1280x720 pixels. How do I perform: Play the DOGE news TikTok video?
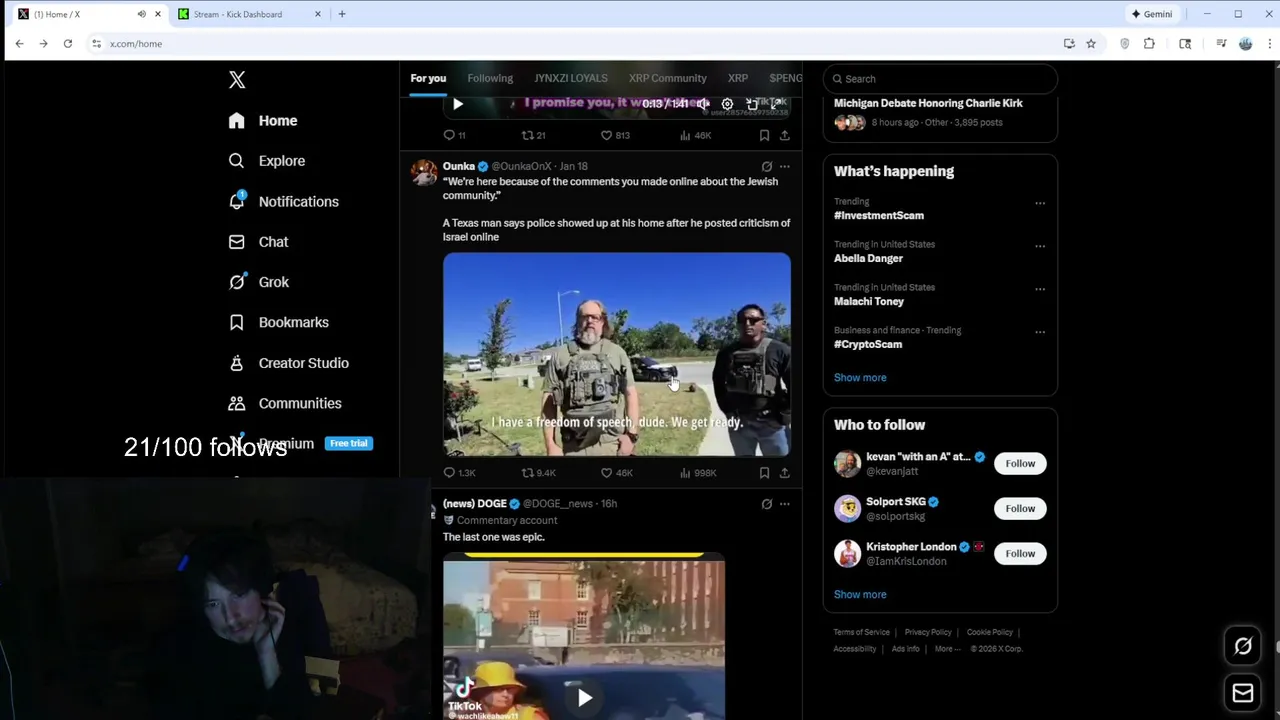(585, 698)
